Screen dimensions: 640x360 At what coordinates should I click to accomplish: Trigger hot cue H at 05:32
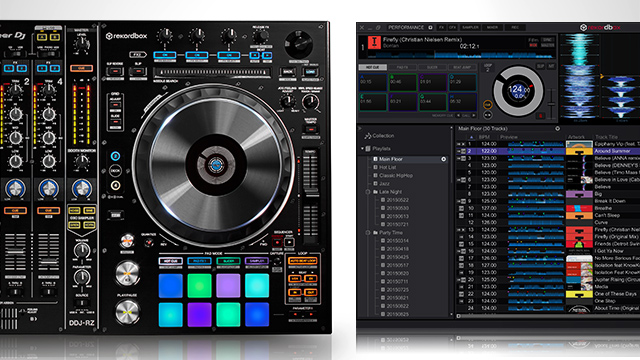tap(462, 102)
